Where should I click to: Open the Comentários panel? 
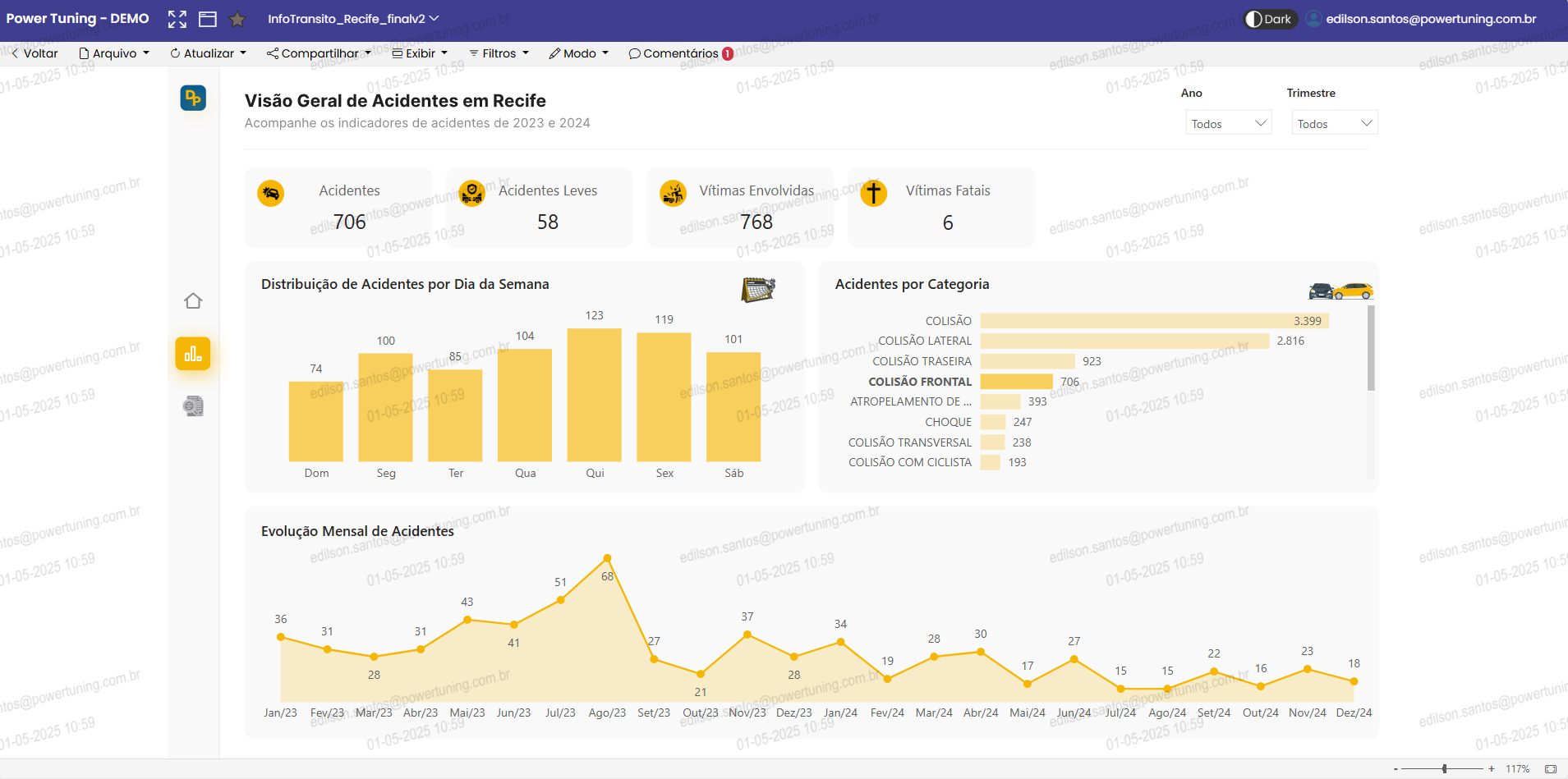click(x=680, y=53)
